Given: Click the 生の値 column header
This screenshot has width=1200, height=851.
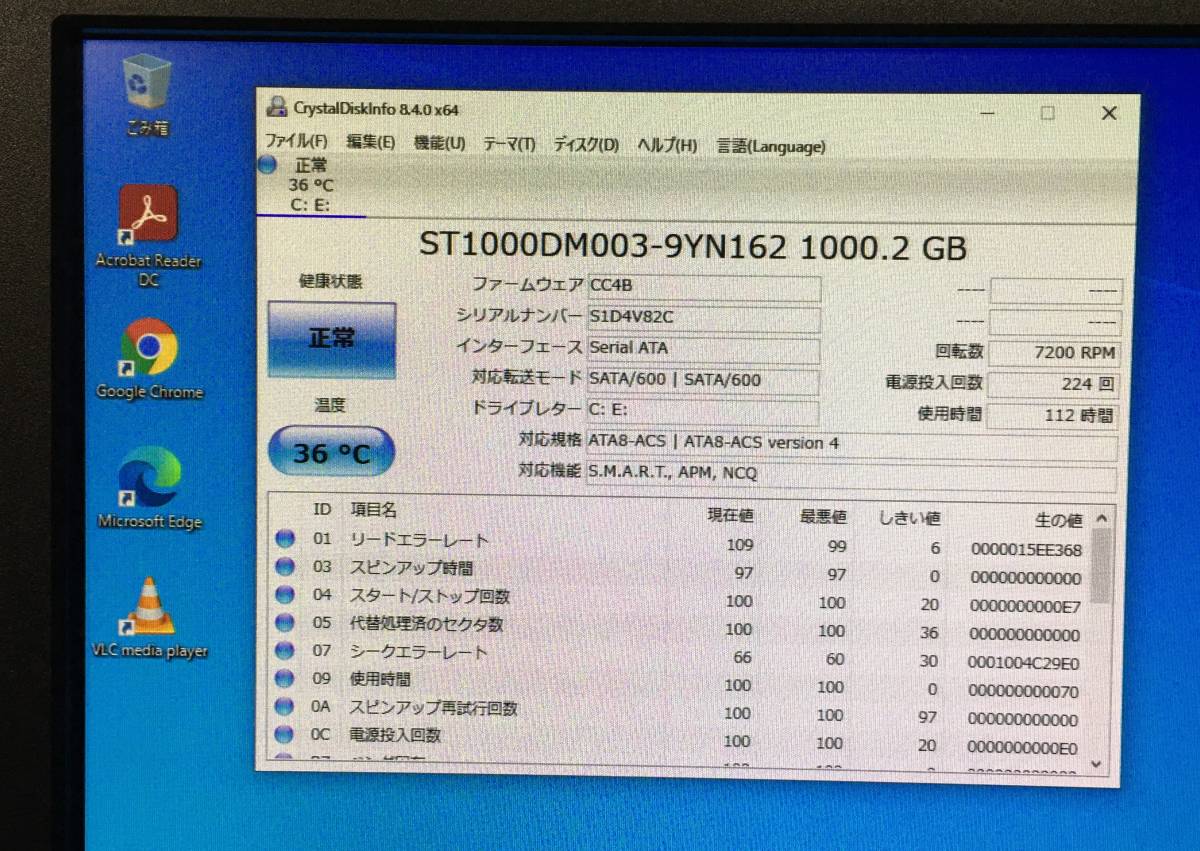Looking at the screenshot, I should [x=1057, y=520].
